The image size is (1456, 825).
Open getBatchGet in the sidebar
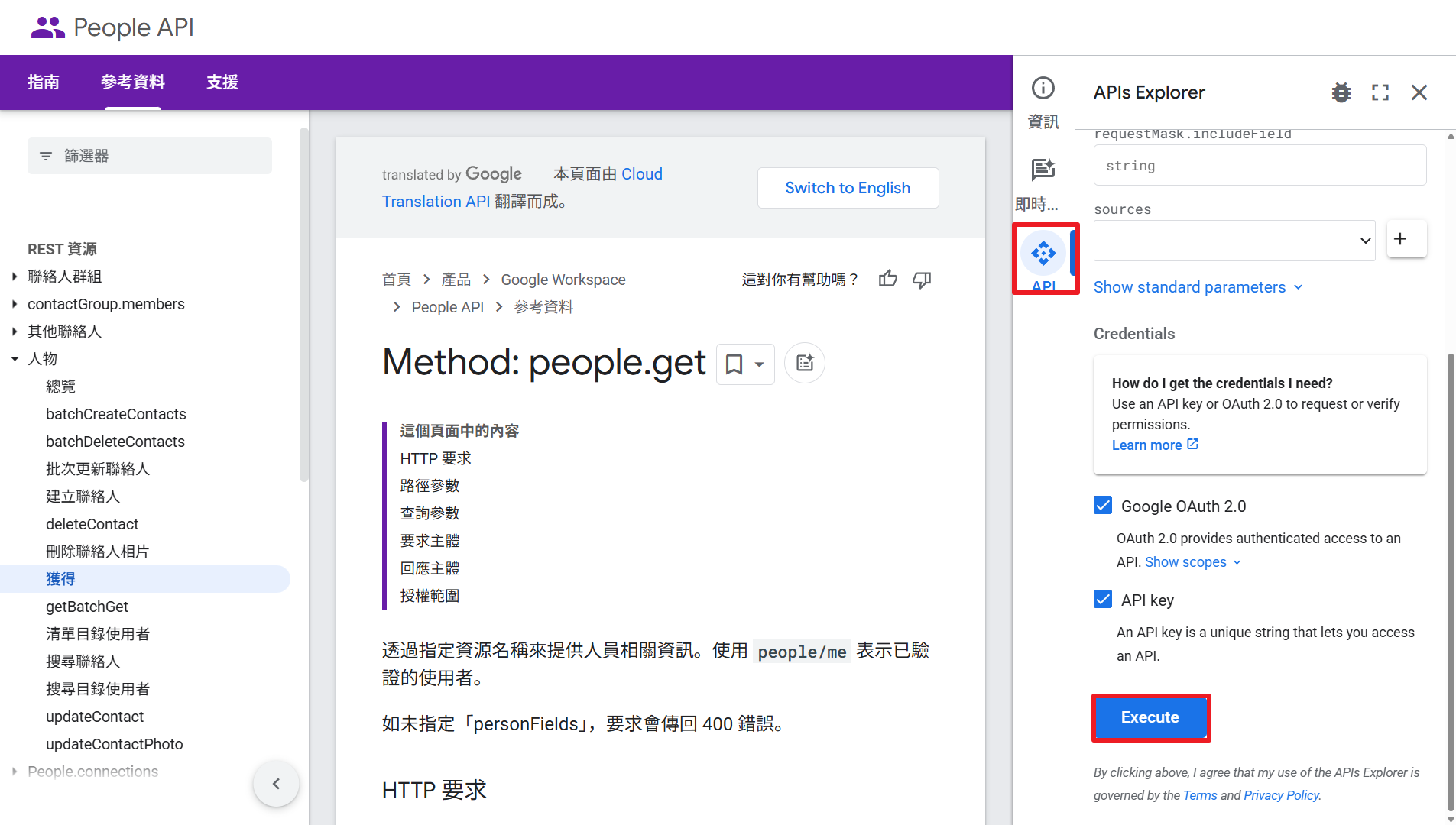coord(87,607)
